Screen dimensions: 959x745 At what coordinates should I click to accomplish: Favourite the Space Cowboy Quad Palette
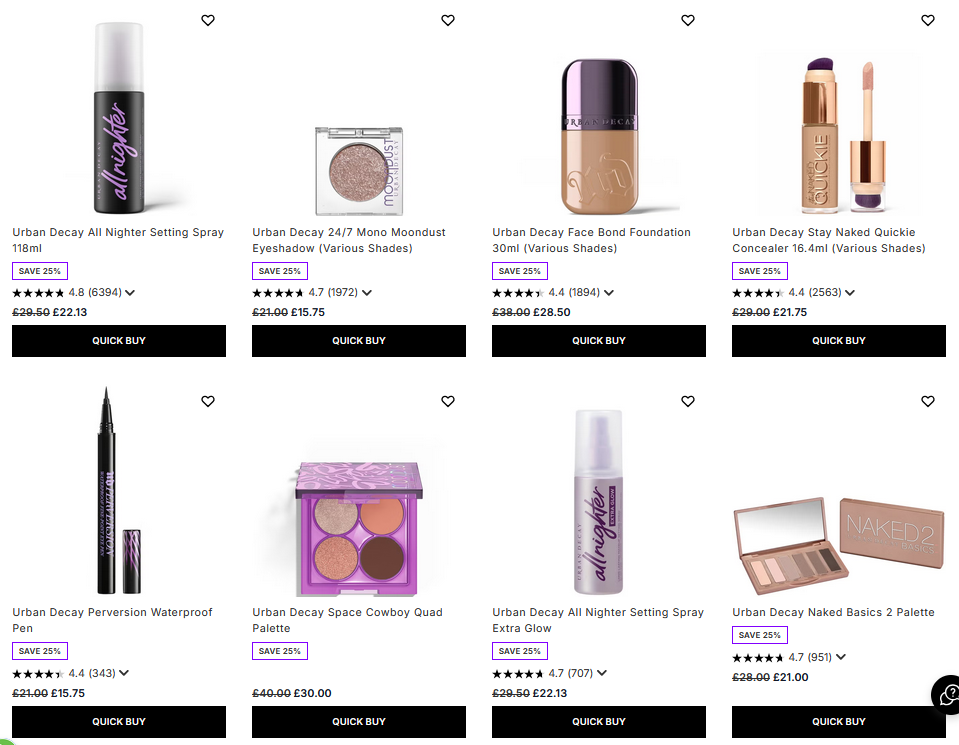click(x=447, y=401)
